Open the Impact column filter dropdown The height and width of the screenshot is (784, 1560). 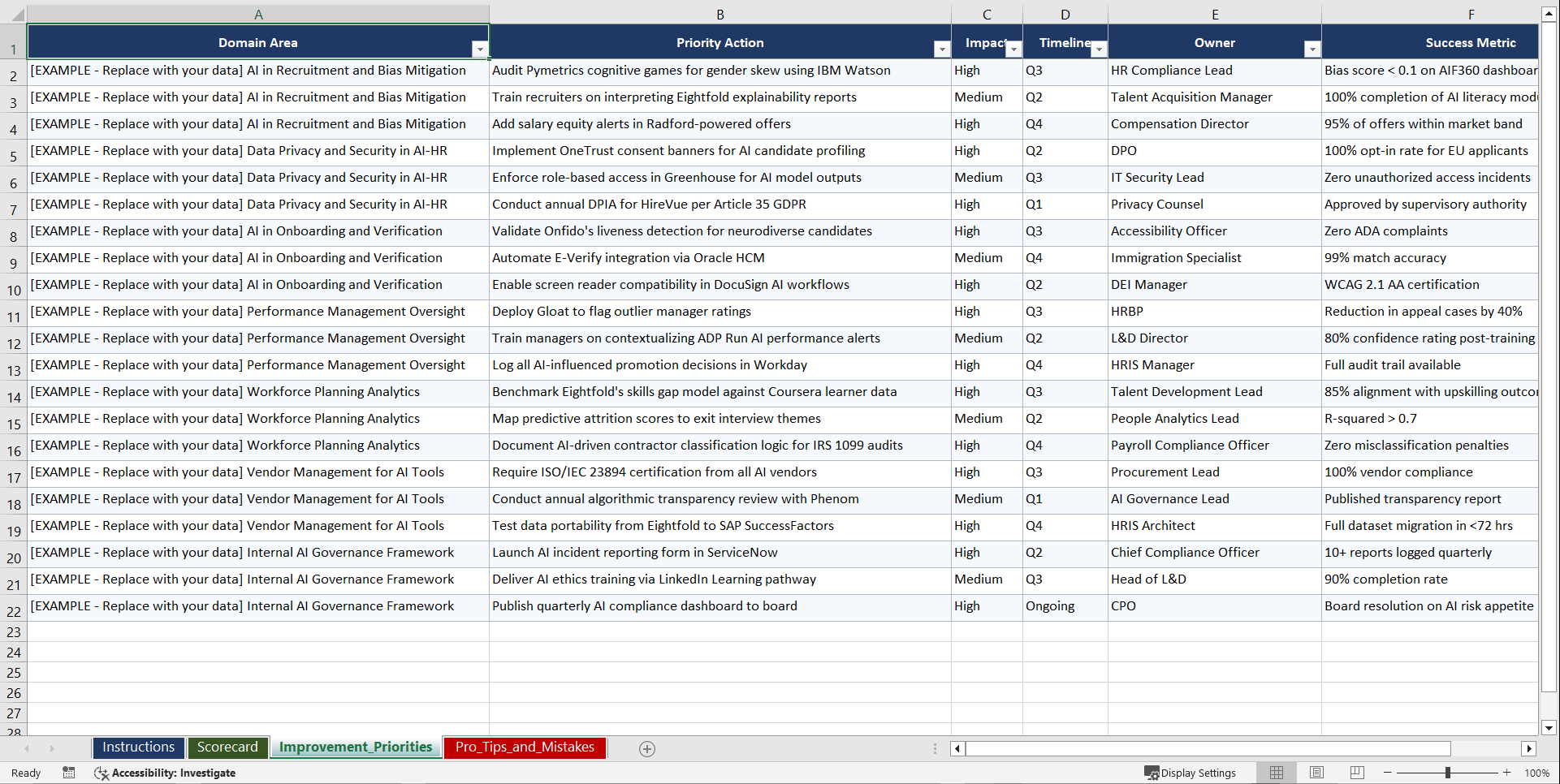pyautogui.click(x=1013, y=49)
